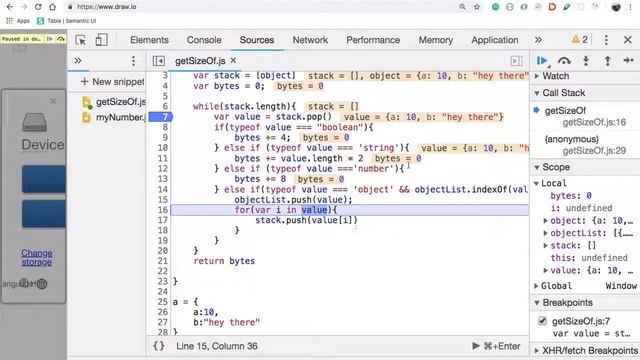
Task: Open the DevTools customize menu
Action: (606, 40)
